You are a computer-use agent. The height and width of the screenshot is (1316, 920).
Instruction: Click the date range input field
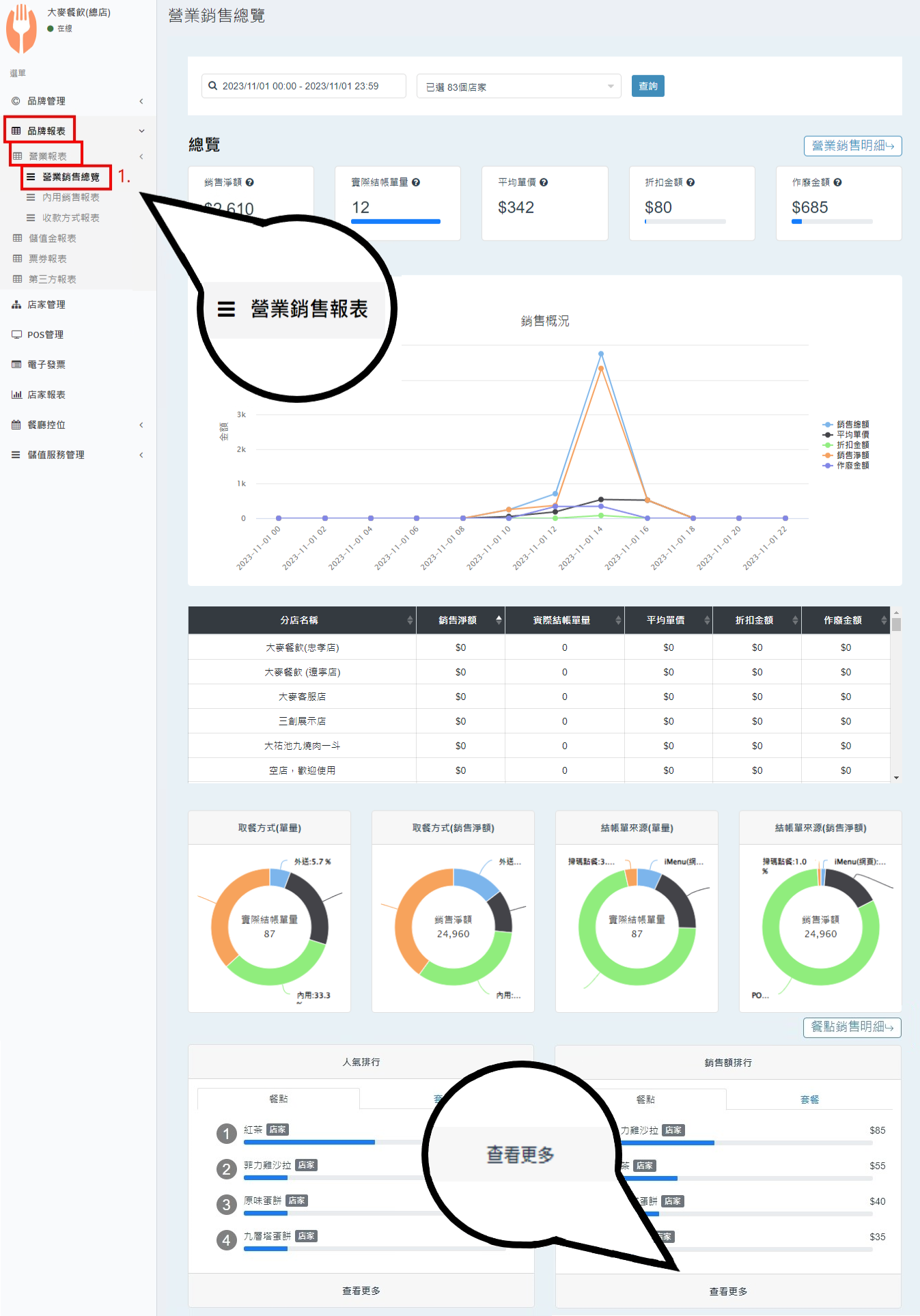click(304, 86)
